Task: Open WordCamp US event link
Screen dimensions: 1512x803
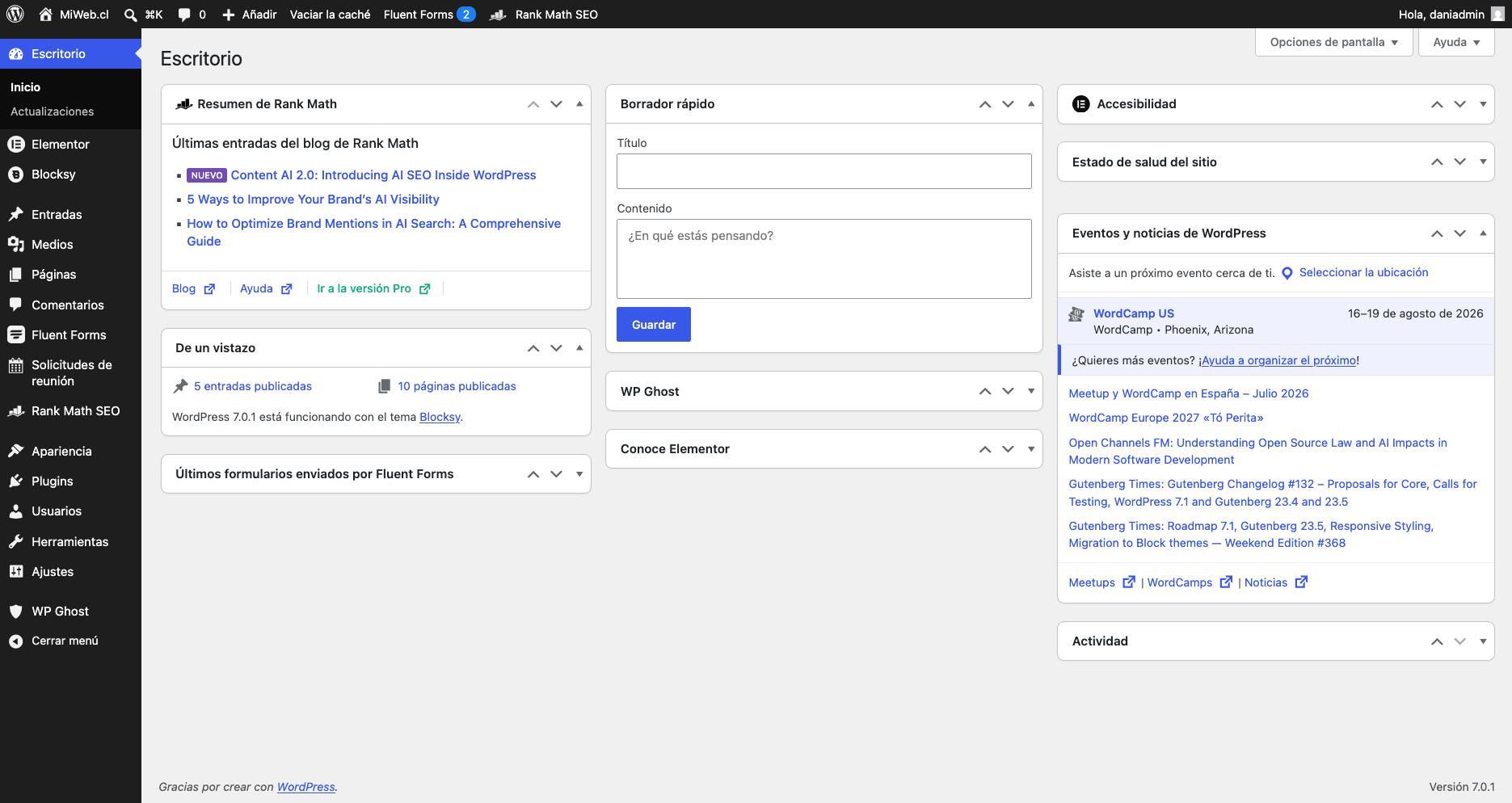Action: (1133, 313)
